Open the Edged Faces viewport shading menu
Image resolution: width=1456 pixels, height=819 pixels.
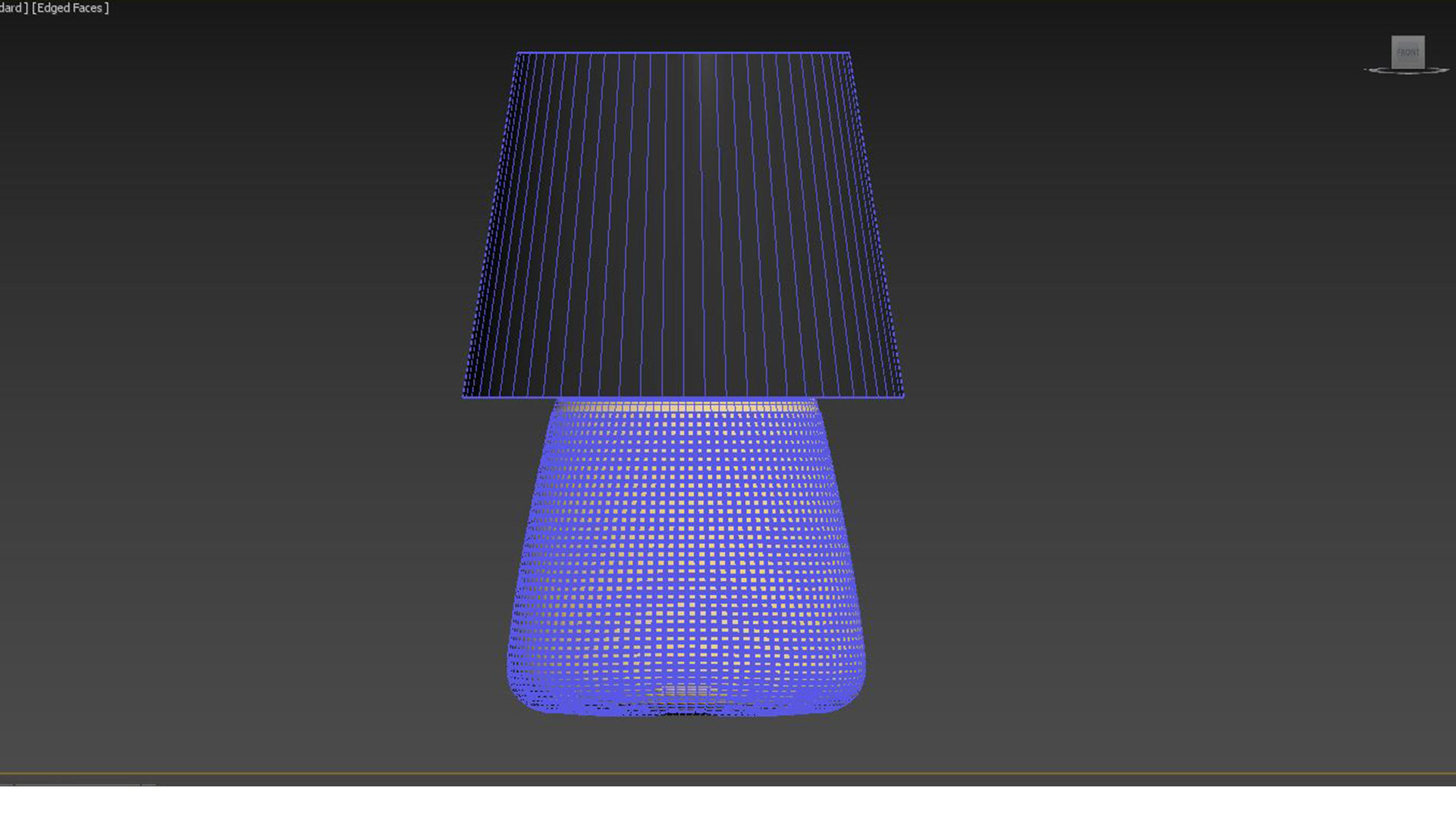coord(70,8)
